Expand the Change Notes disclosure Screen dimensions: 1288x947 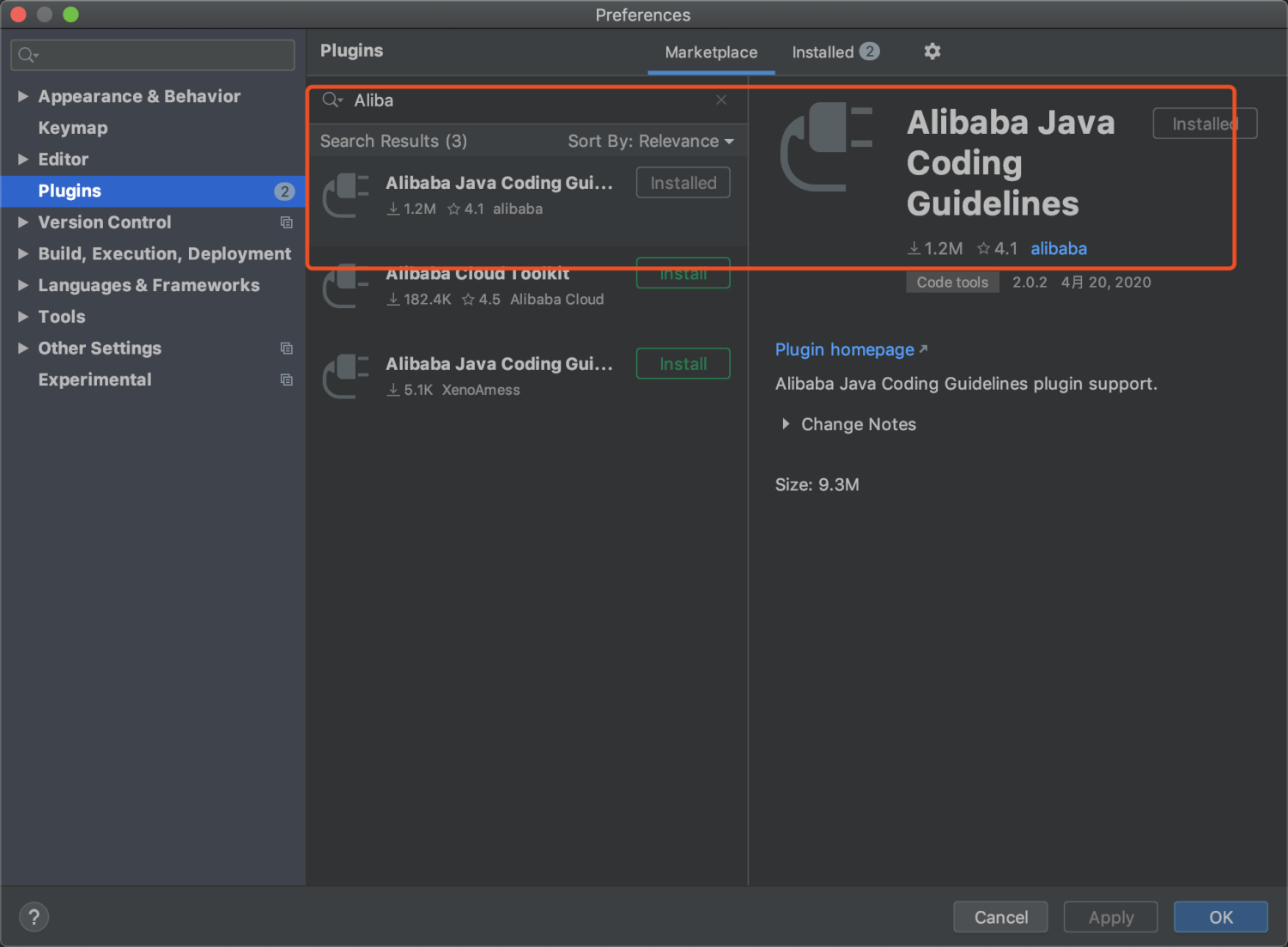(786, 424)
